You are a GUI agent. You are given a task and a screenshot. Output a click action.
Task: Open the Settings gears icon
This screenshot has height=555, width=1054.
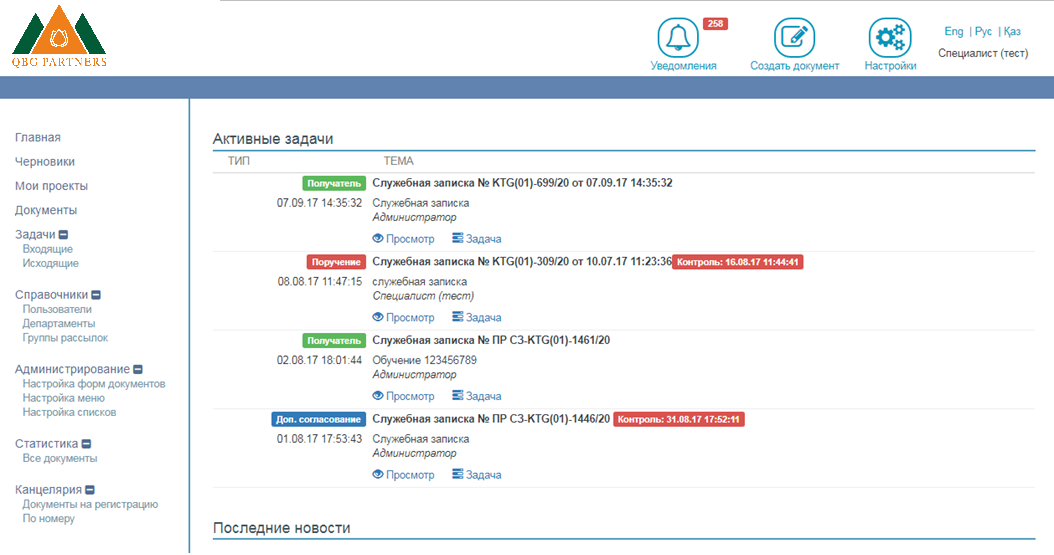(x=889, y=38)
